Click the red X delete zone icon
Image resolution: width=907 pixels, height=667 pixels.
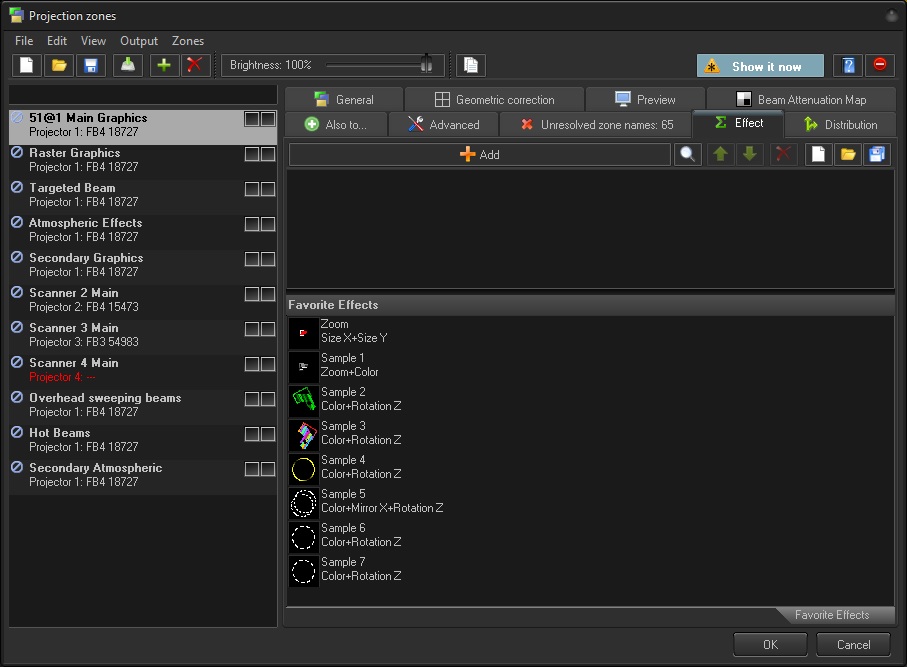[x=195, y=66]
